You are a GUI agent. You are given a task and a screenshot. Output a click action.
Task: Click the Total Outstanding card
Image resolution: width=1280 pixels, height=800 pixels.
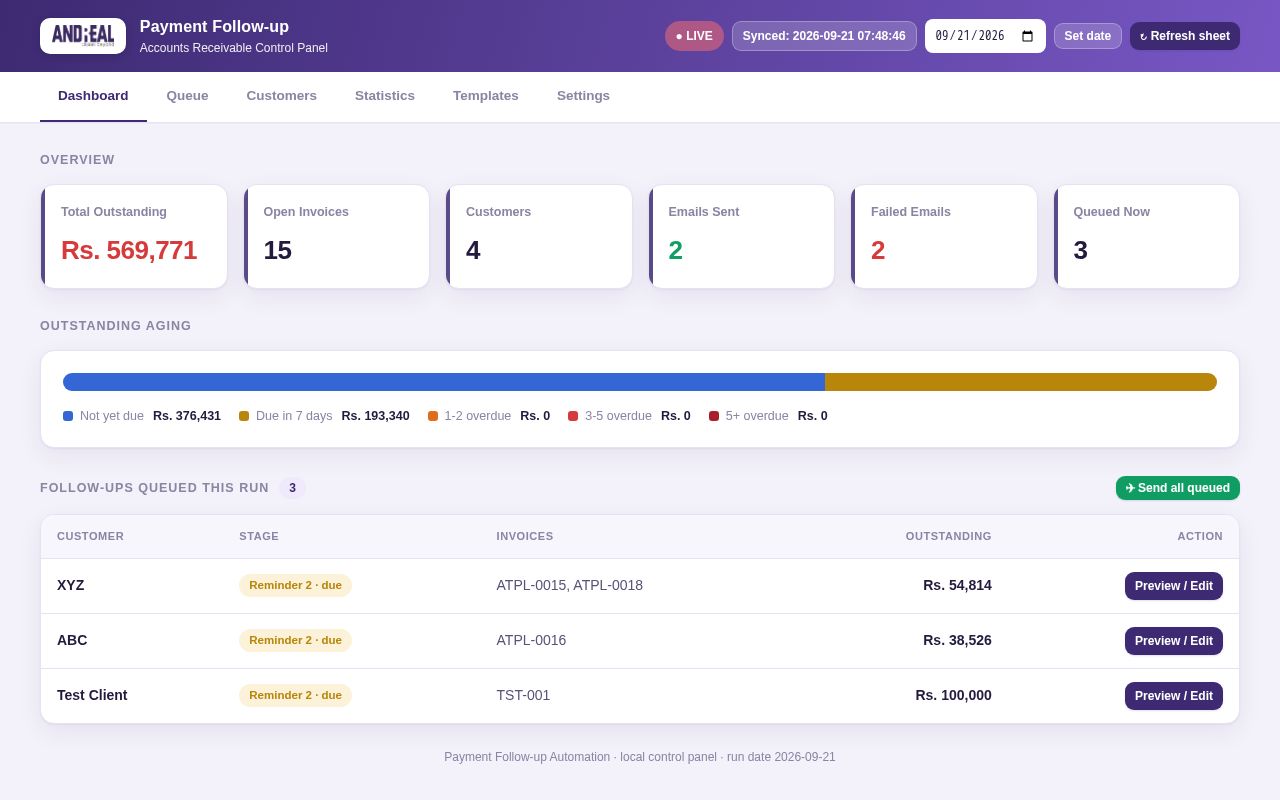point(134,237)
